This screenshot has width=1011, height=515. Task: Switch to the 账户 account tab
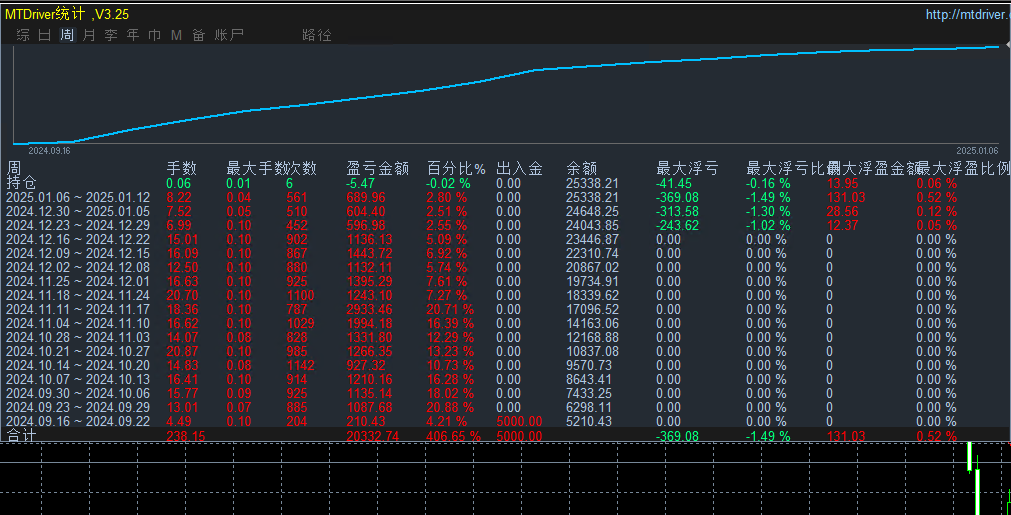[x=229, y=35]
